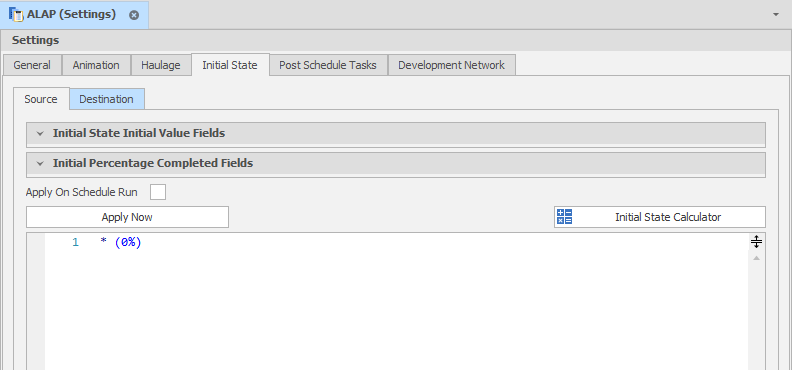The width and height of the screenshot is (793, 370).
Task: Go to Post Schedule Tasks tab
Action: (328, 65)
